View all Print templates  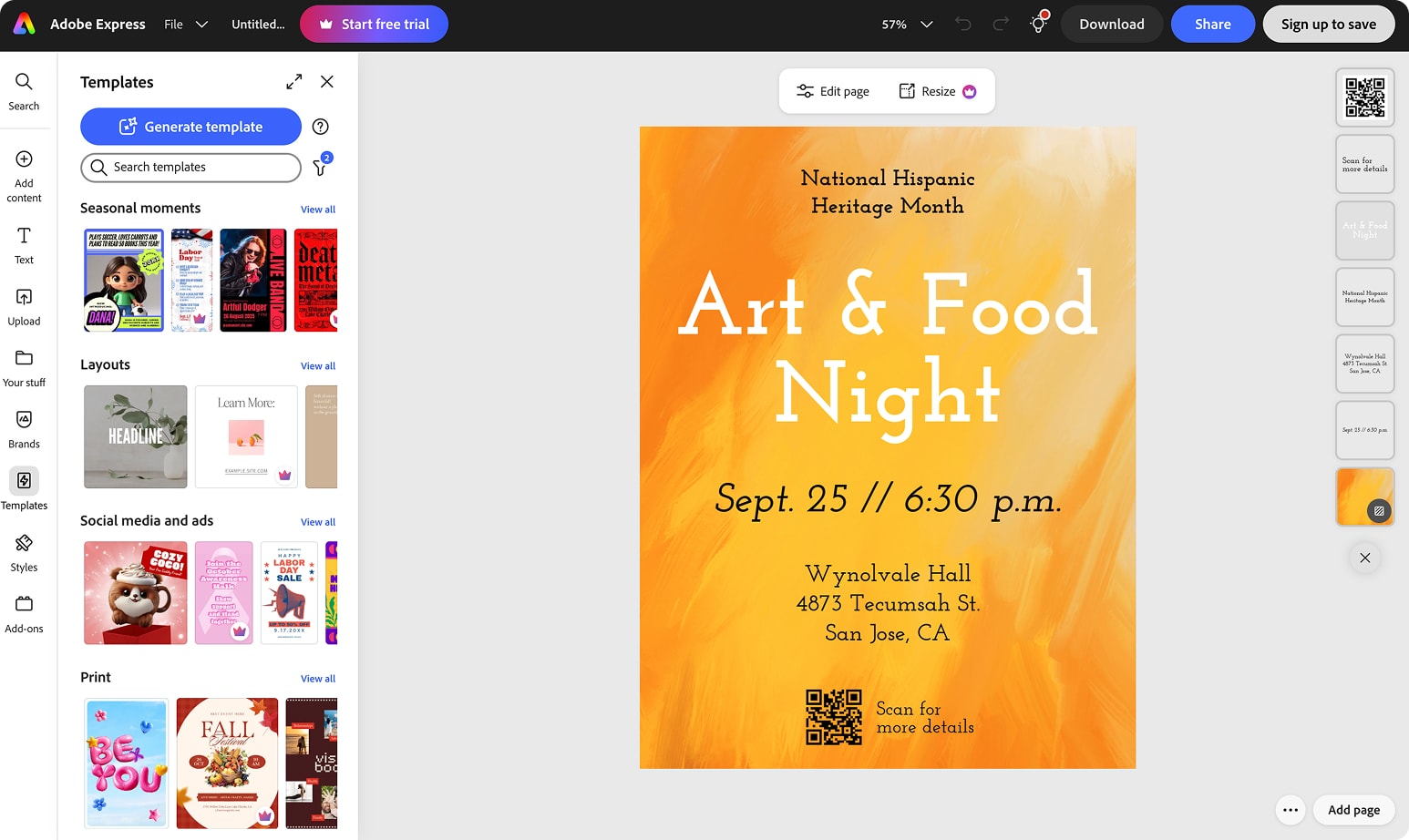tap(318, 679)
